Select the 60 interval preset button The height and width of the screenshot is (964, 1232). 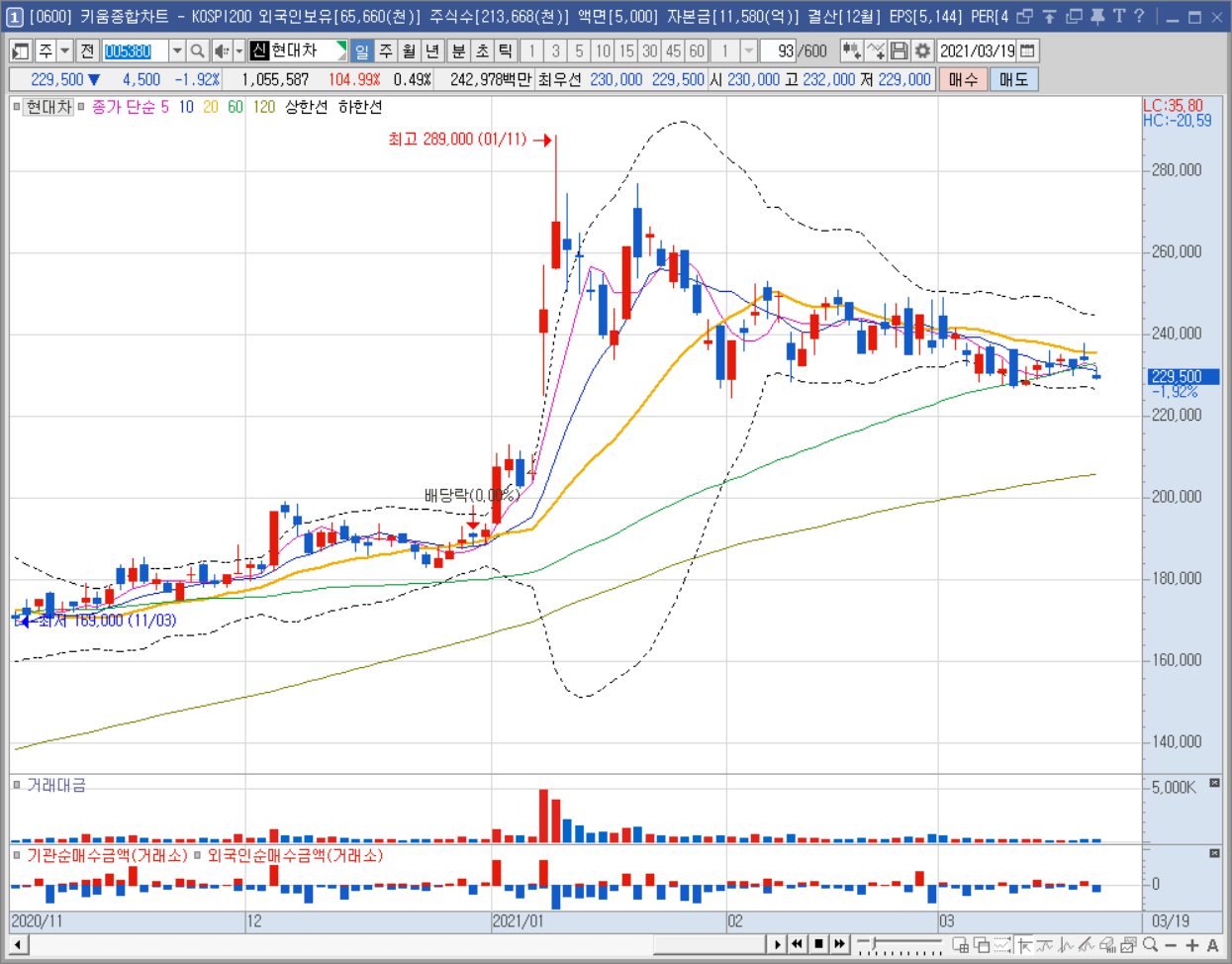697,50
